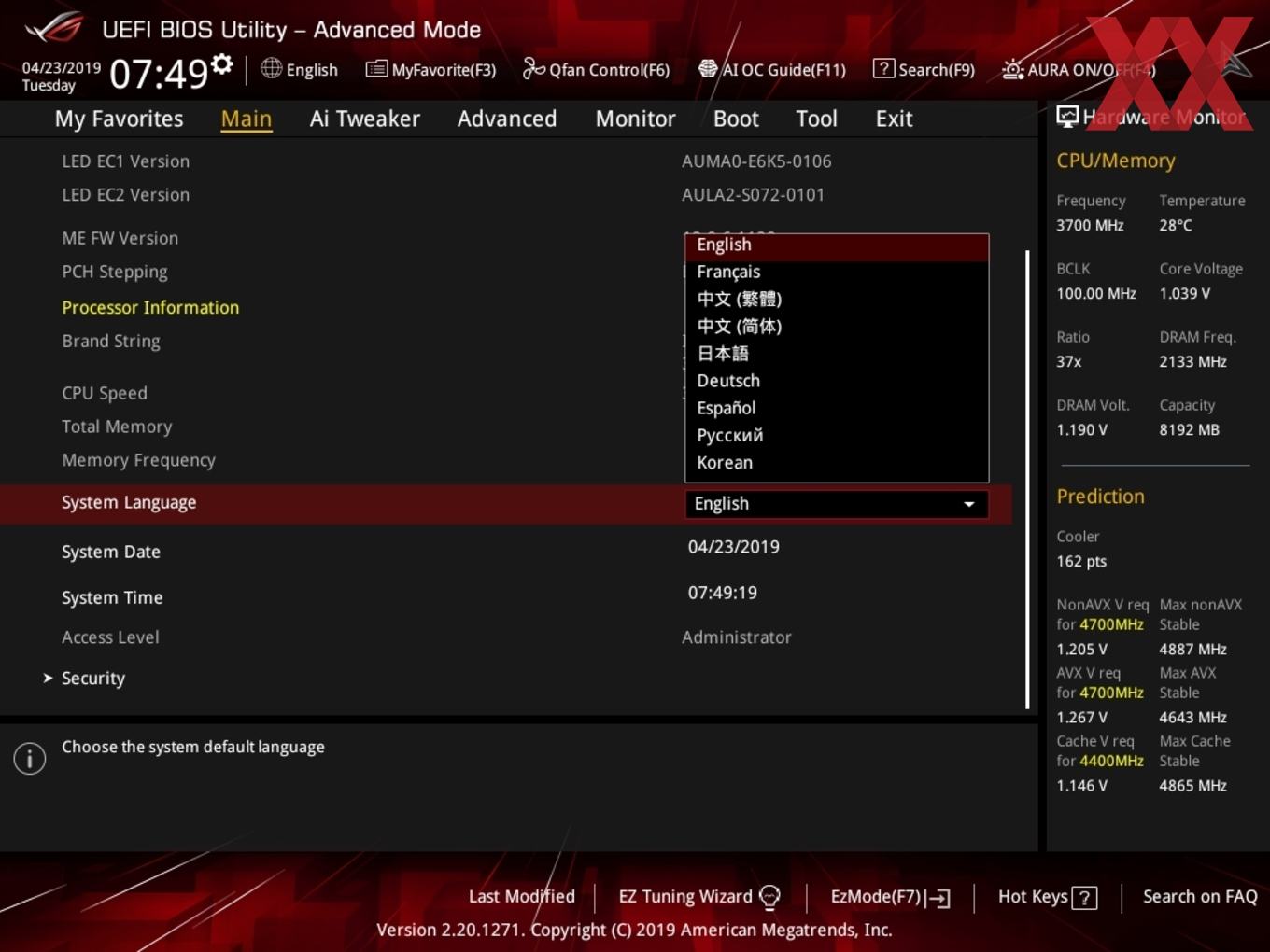Click the Search question mark icon
Viewport: 1270px width, 952px height.
pyautogui.click(x=883, y=69)
